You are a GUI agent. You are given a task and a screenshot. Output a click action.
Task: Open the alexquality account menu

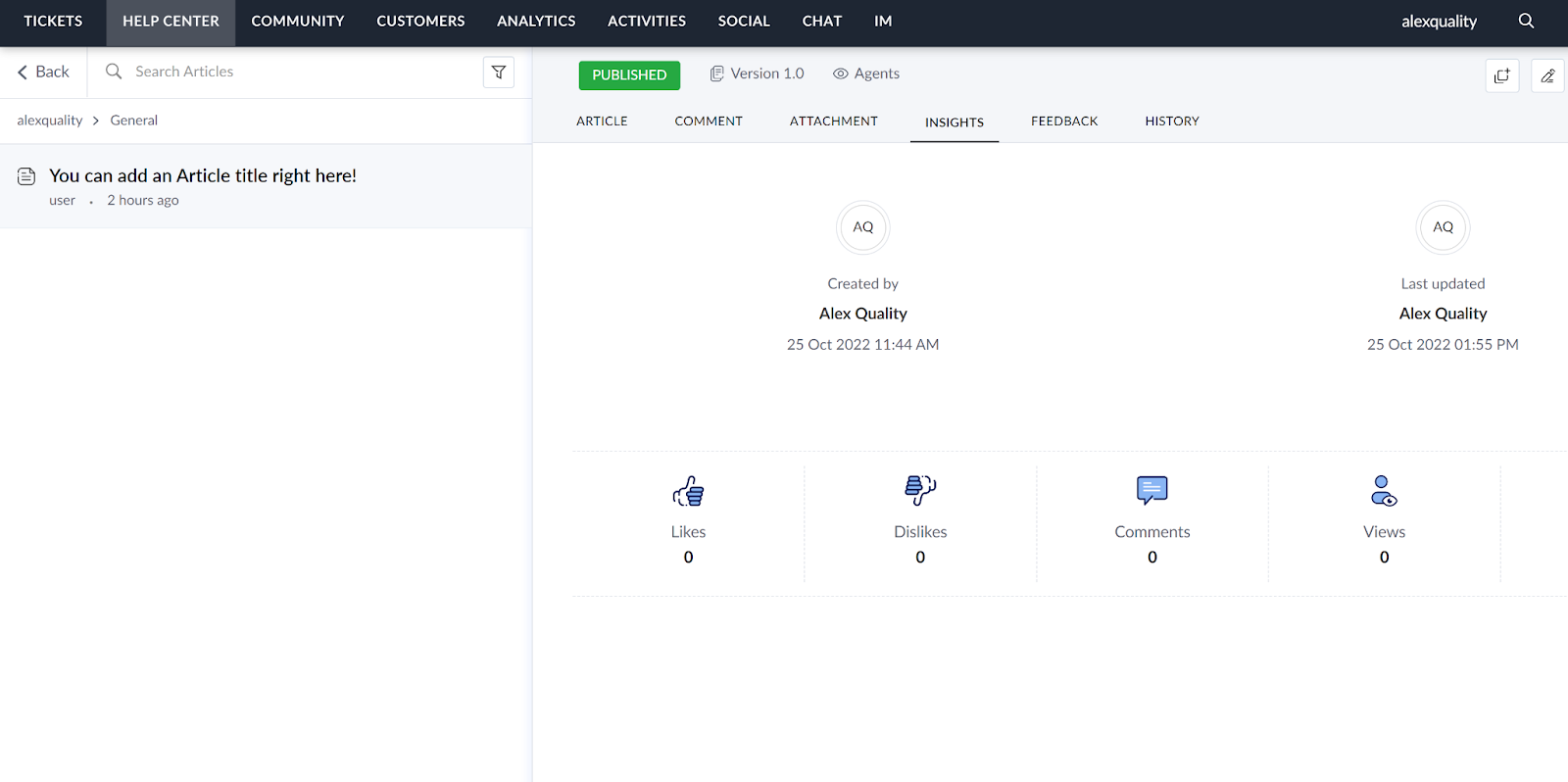point(1438,22)
